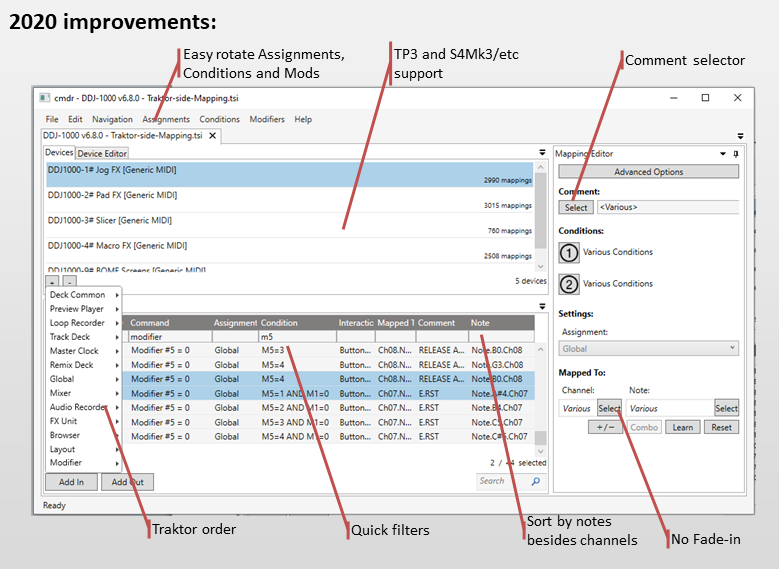The image size is (779, 569).
Task: Expand Master Clock submenu
Action: (x=83, y=351)
